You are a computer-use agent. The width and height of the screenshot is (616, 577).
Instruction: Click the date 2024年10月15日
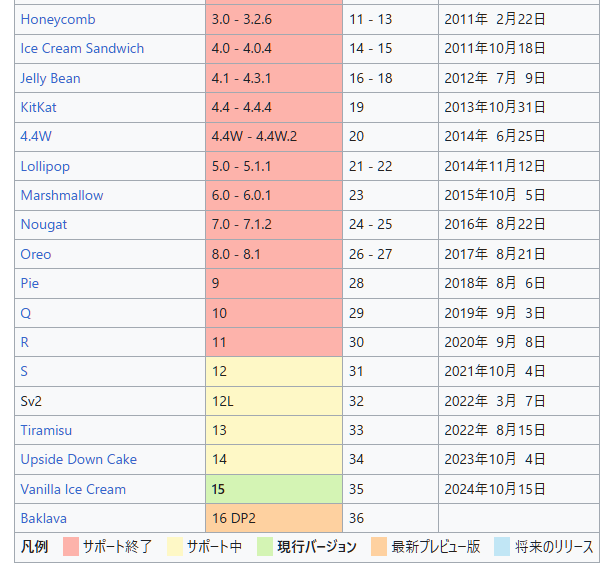tap(495, 489)
